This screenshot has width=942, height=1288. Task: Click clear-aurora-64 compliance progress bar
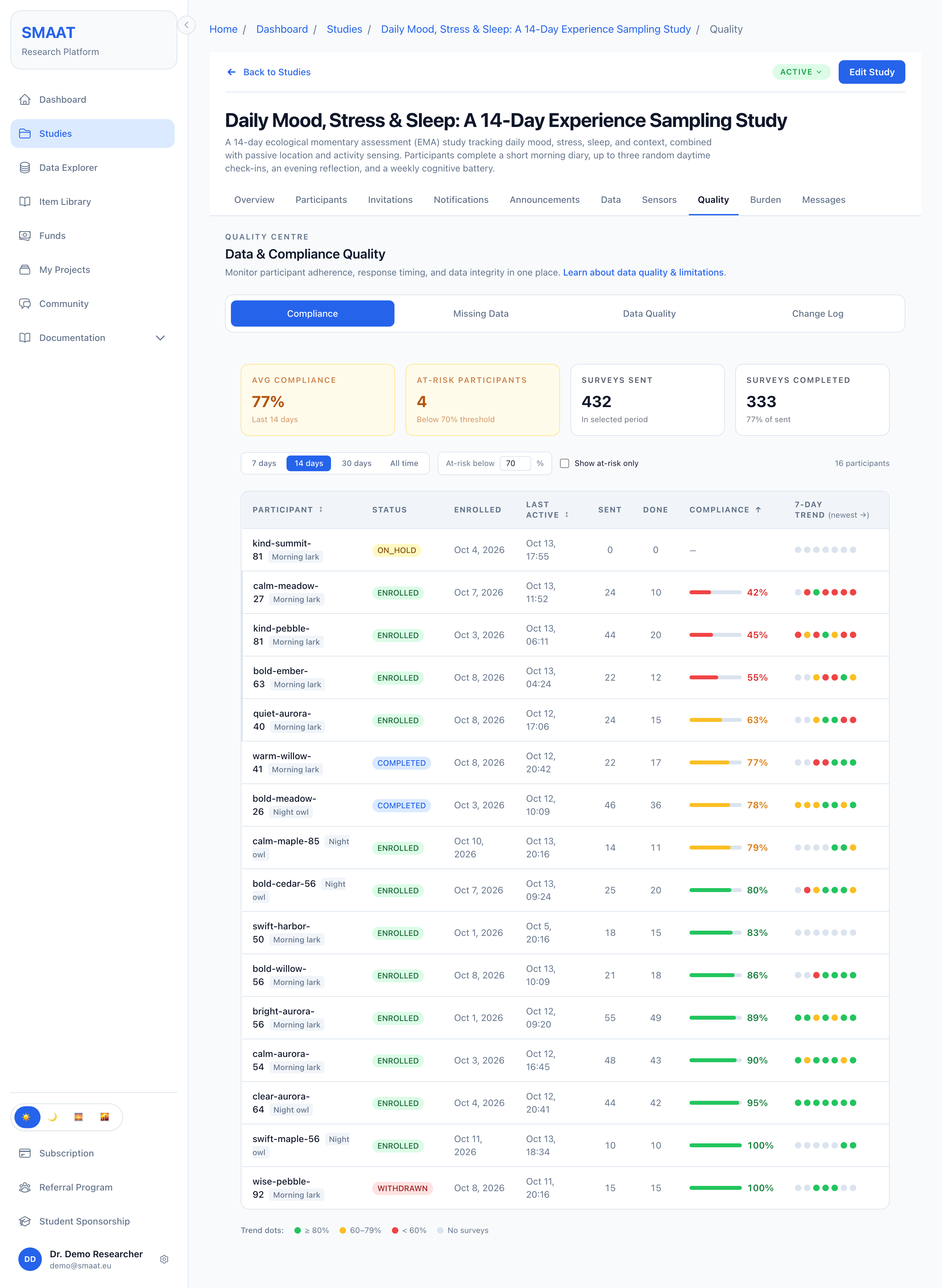coord(715,1102)
